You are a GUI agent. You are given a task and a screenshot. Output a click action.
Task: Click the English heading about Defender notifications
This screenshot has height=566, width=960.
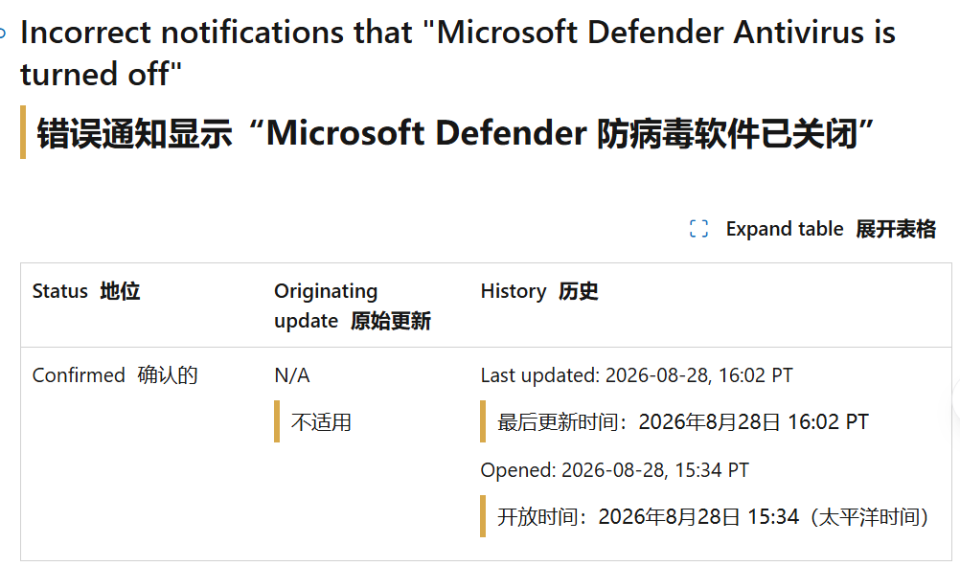[458, 53]
